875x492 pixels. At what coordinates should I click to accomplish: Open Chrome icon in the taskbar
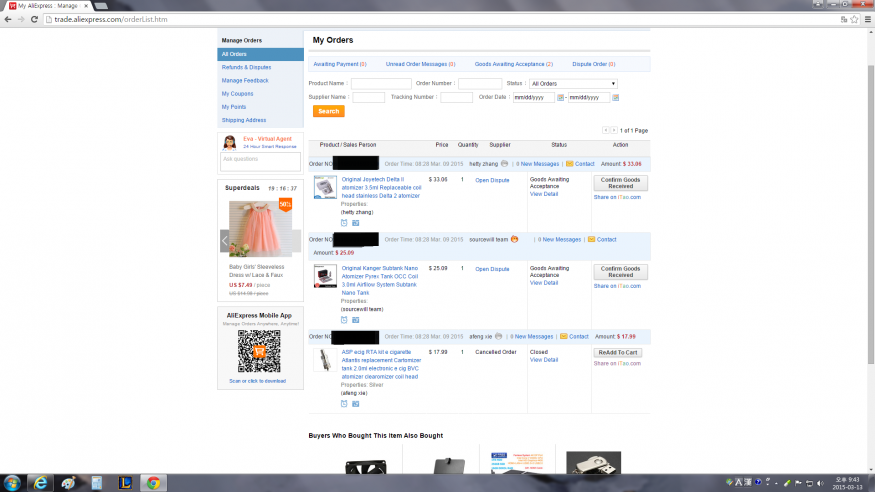click(153, 483)
